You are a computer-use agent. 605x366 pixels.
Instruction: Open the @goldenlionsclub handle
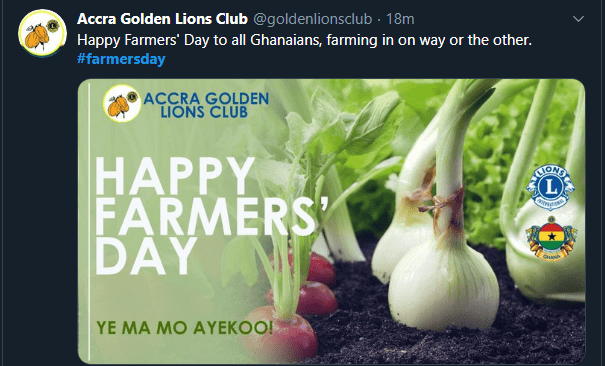tap(312, 19)
